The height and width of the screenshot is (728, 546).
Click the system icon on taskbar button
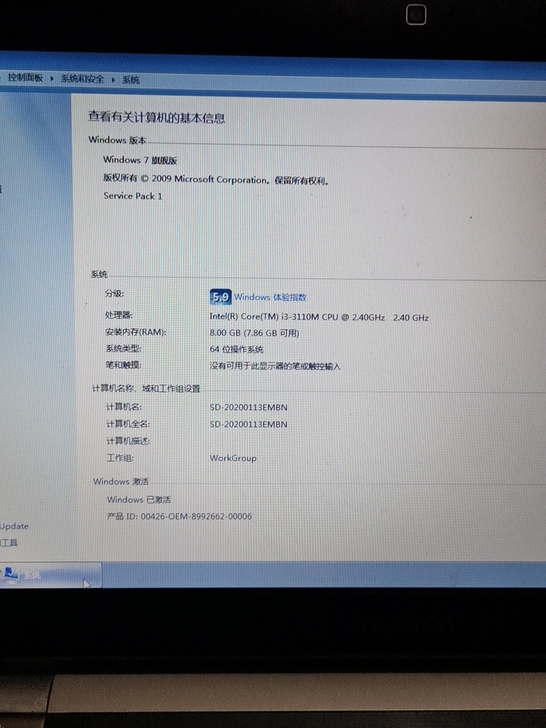10,574
